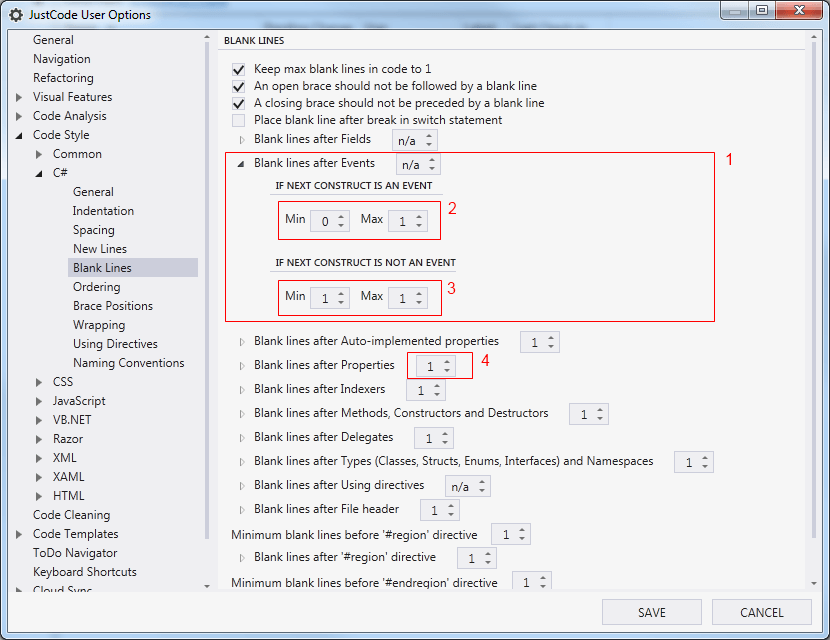This screenshot has height=640, width=830.
Task: Expand 'Blank lines after Properties' section
Action: [242, 366]
